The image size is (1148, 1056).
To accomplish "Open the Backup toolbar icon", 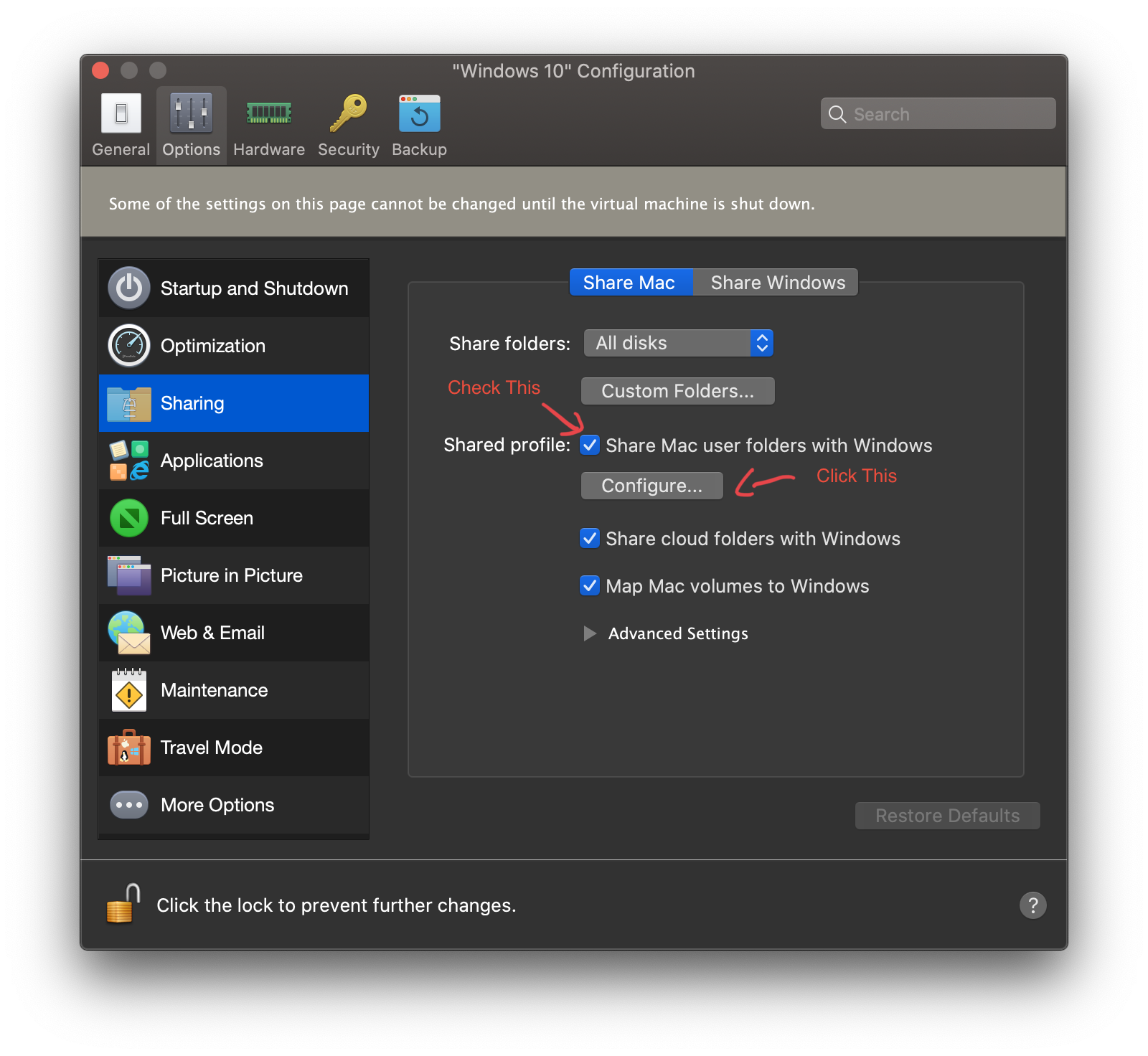I will (x=420, y=113).
